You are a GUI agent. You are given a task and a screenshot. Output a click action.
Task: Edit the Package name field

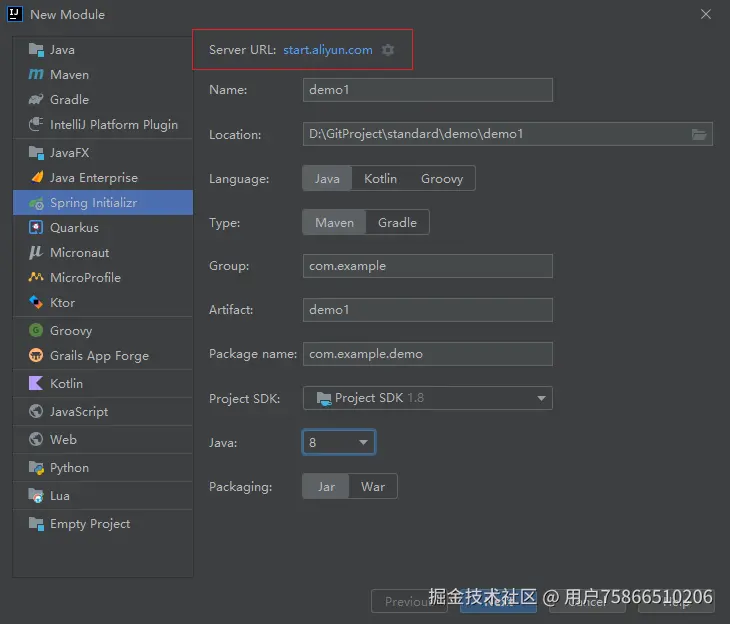click(428, 354)
